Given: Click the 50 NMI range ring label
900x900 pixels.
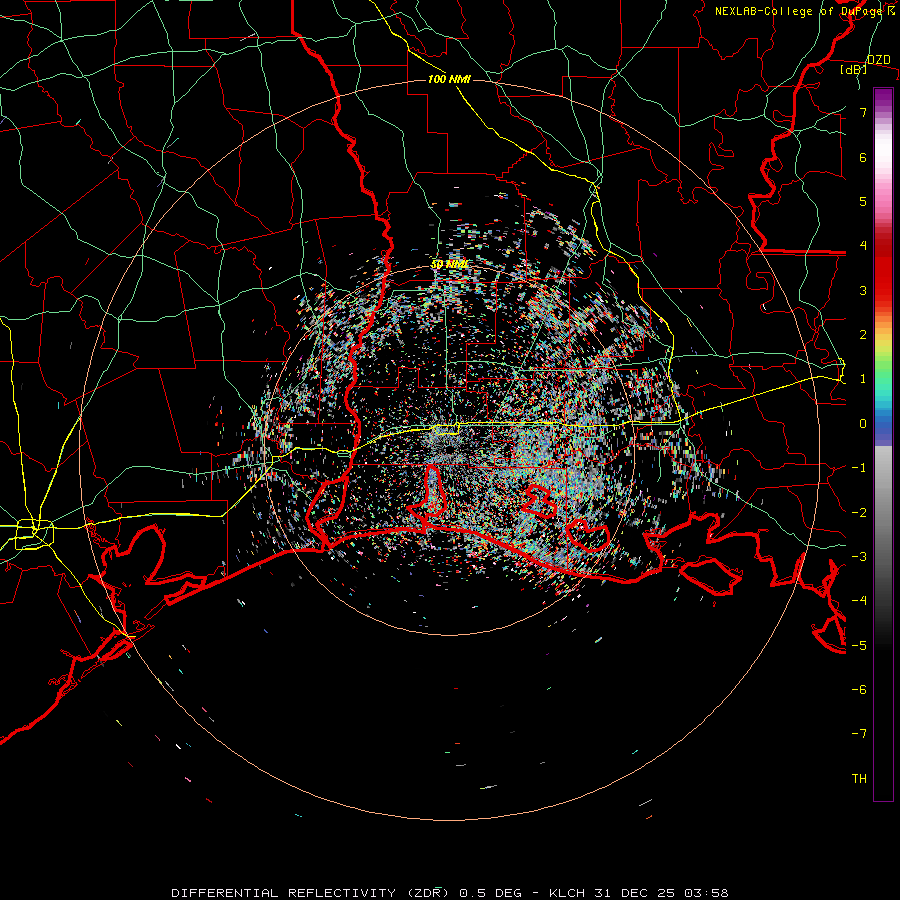Looking at the screenshot, I should [449, 264].
